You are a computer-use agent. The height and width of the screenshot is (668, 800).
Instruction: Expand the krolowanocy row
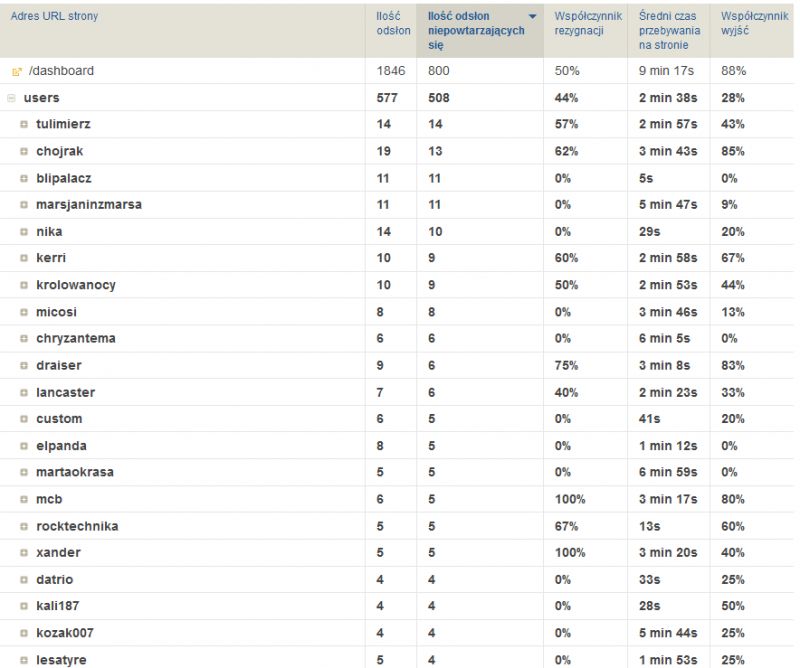(24, 285)
